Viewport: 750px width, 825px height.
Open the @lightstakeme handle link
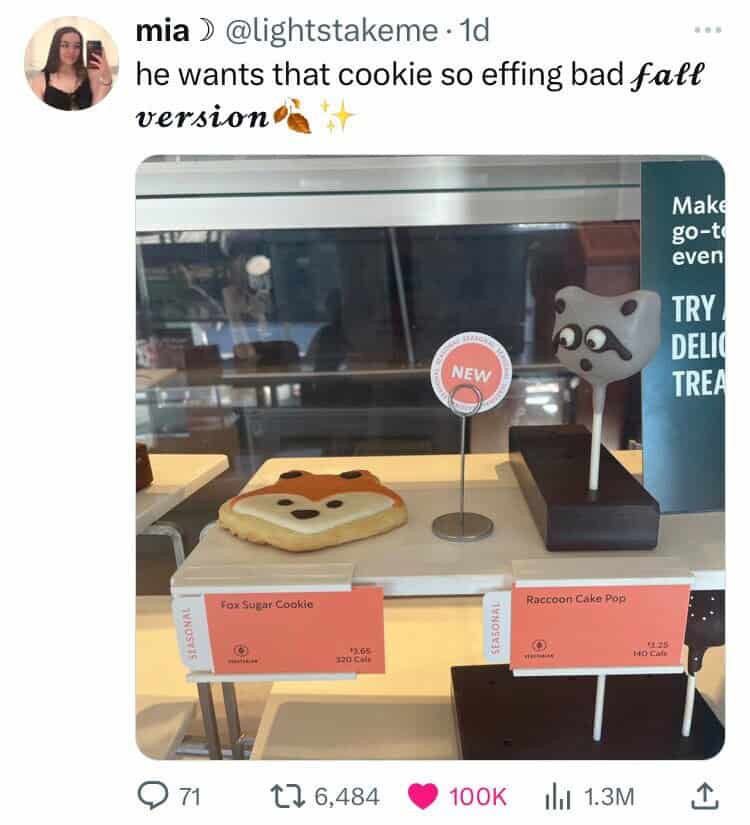tap(332, 31)
